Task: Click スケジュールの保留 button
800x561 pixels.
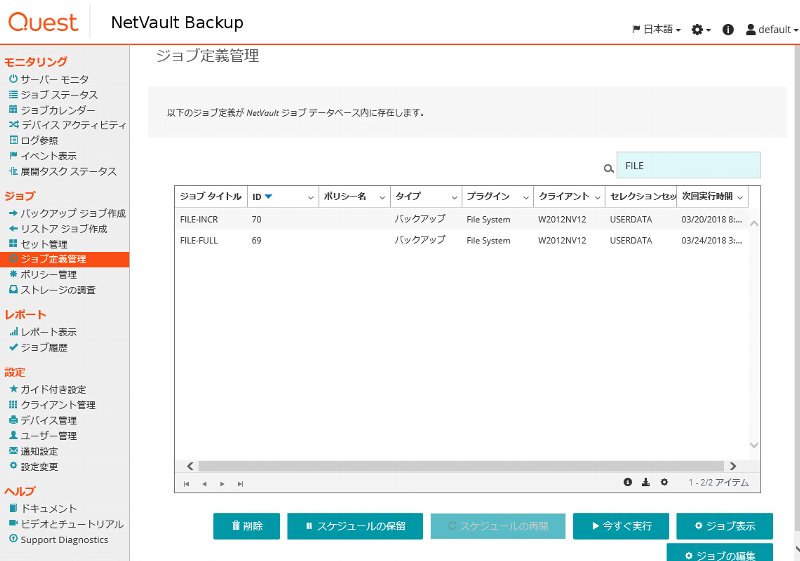Action: tap(355, 526)
